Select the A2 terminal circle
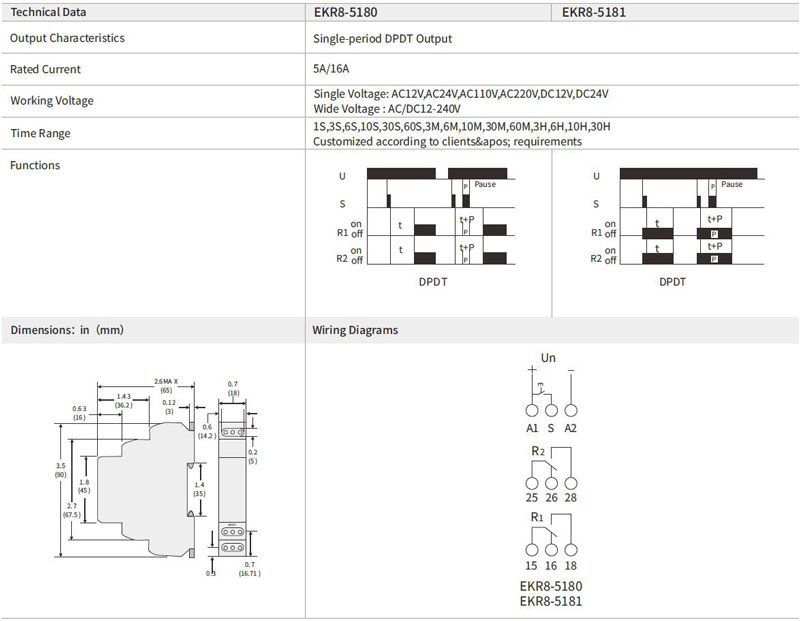This screenshot has height=621, width=800. 571,410
